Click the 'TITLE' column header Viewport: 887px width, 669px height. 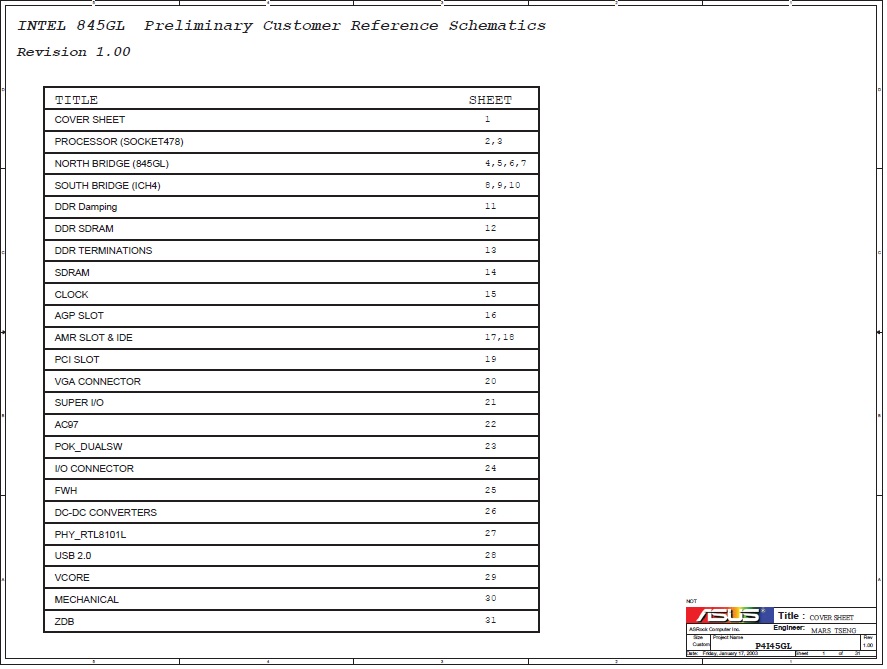point(76,100)
